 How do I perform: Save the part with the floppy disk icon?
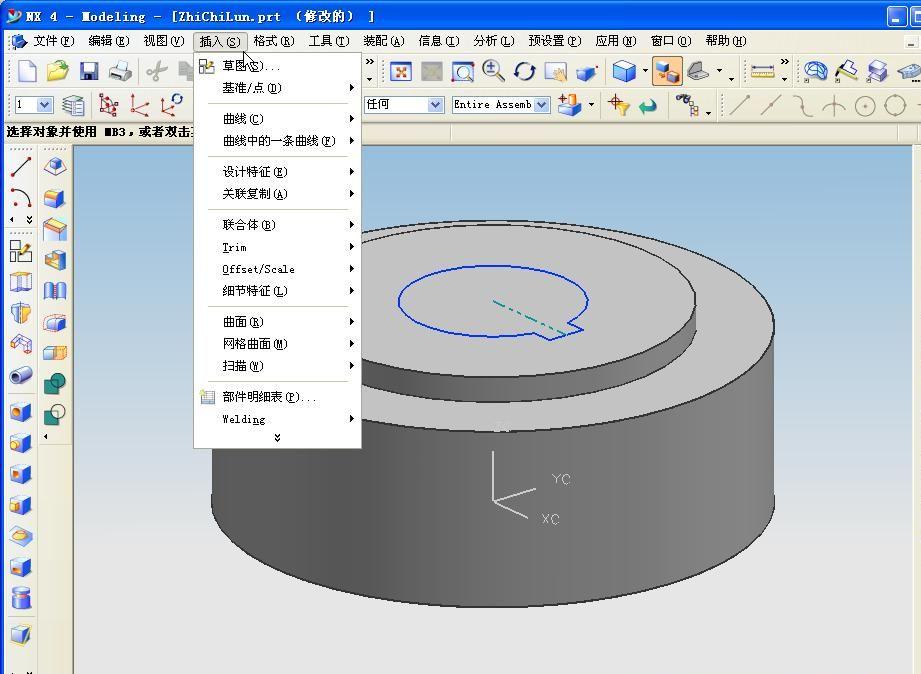89,71
